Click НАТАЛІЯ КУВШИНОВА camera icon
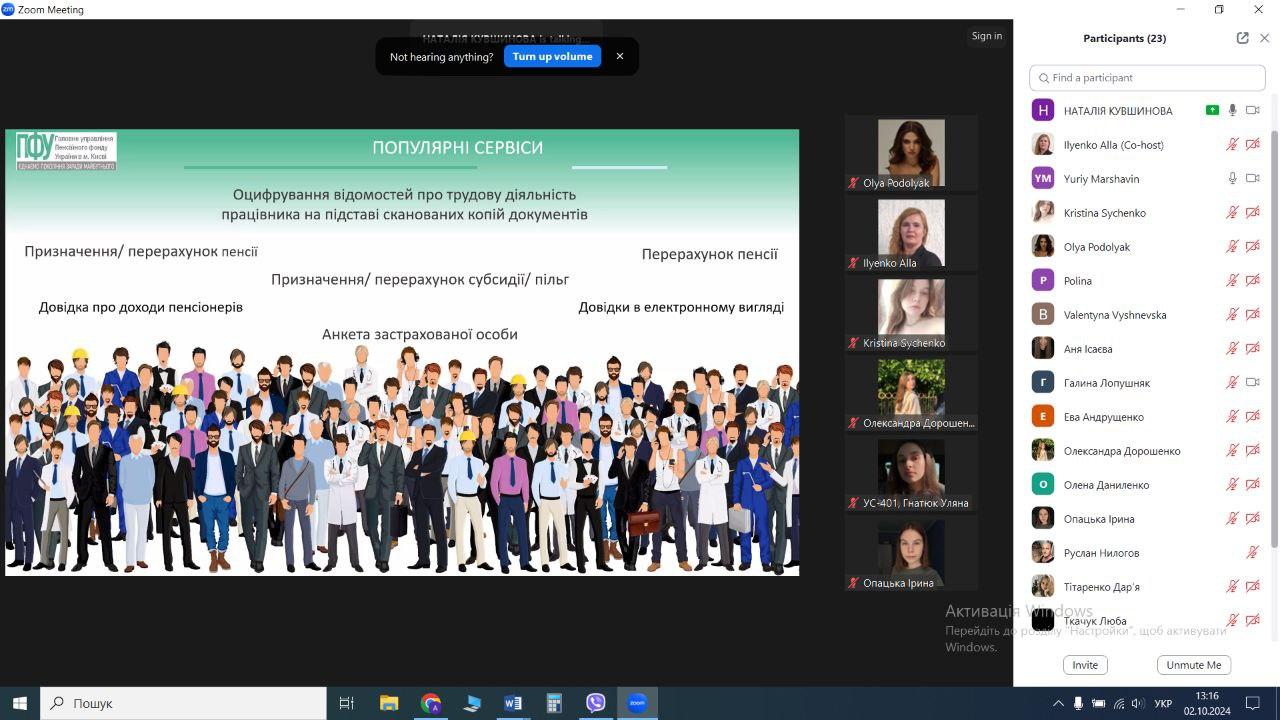This screenshot has width=1280, height=720. tap(1252, 111)
